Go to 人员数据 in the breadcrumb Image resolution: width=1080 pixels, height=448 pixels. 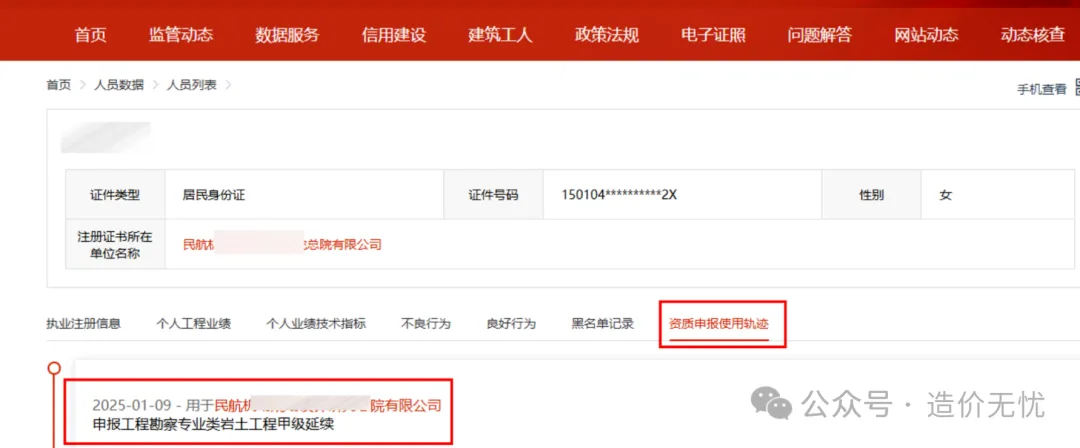click(x=119, y=85)
